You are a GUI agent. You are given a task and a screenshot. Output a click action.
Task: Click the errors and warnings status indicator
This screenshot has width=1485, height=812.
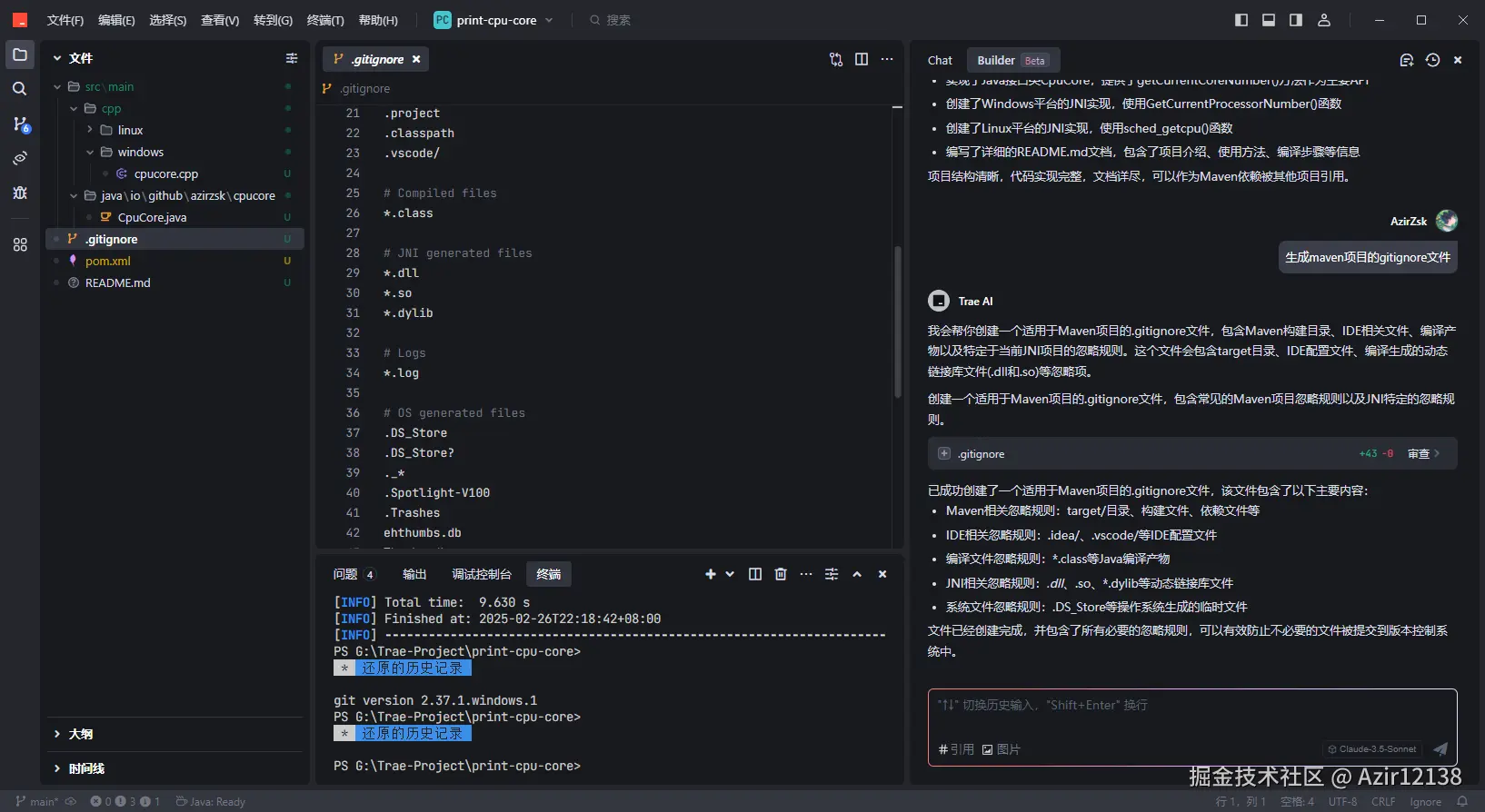[125, 801]
